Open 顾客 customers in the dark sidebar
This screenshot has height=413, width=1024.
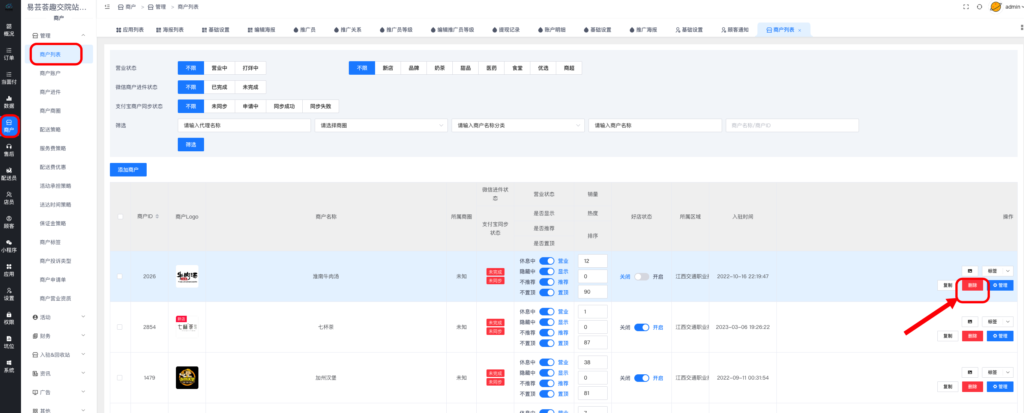pos(9,222)
